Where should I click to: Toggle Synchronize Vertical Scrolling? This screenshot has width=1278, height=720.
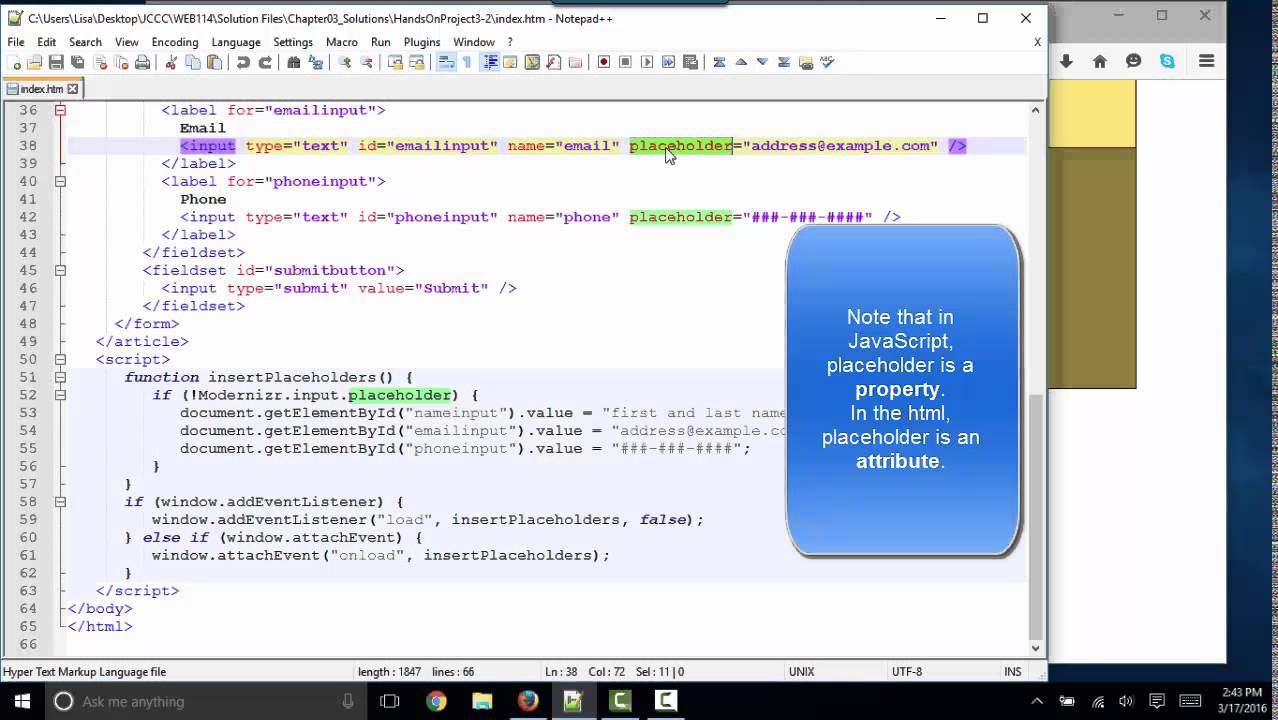(395, 62)
